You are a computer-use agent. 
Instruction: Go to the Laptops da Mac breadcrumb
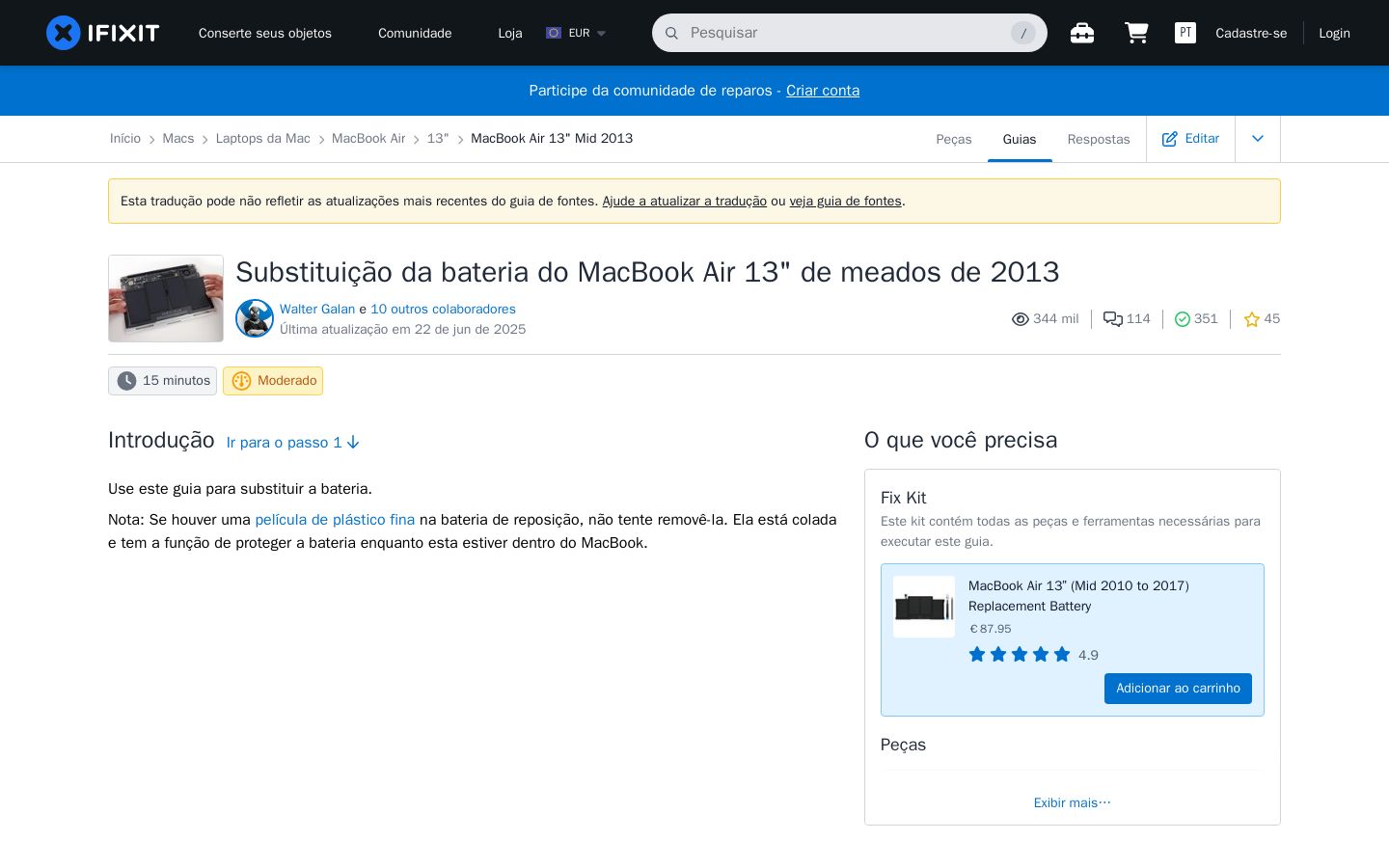pyautogui.click(x=263, y=139)
